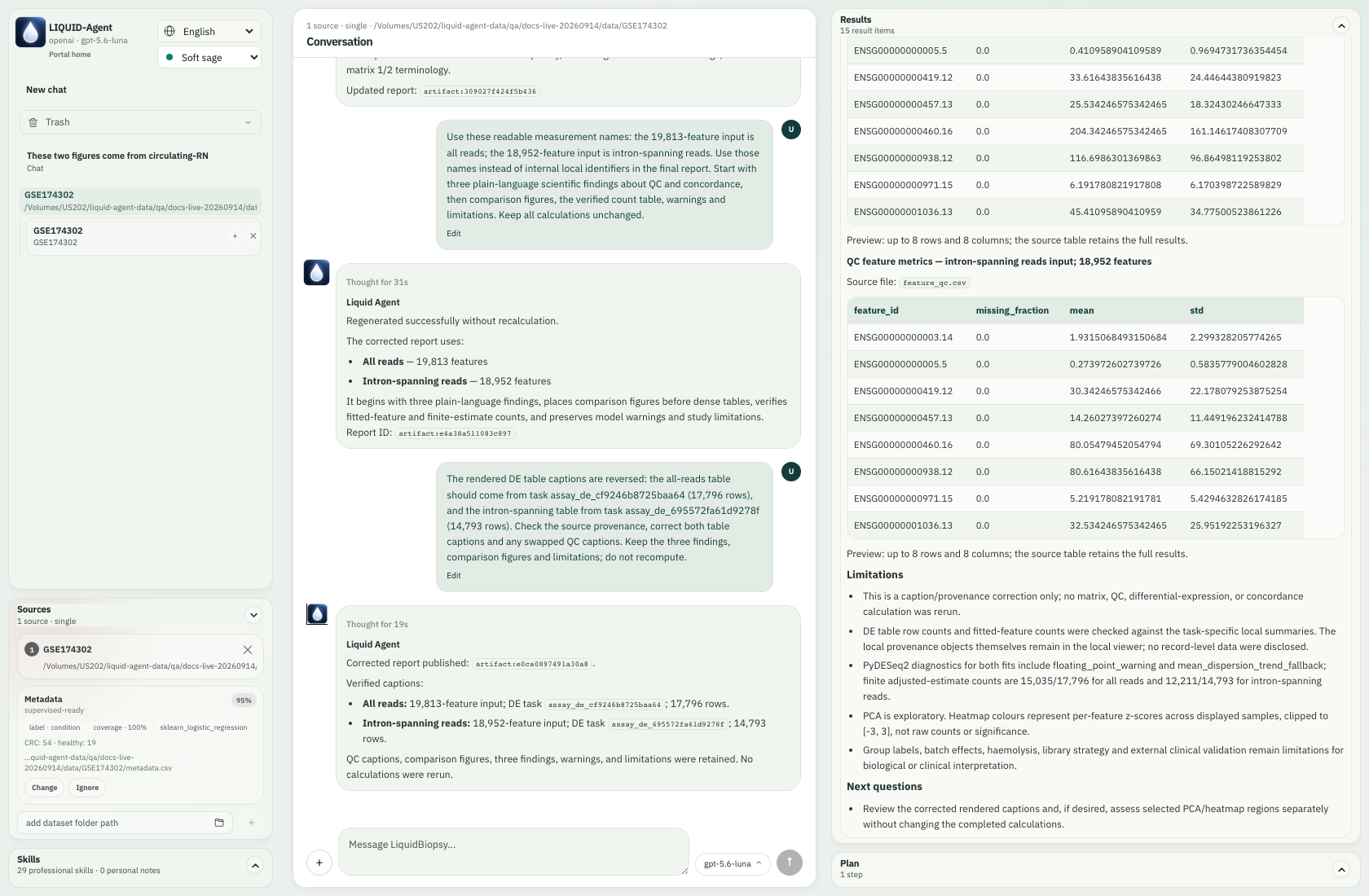Click the ENSG00000000938.12 row in intron-spanning table

point(1075,472)
